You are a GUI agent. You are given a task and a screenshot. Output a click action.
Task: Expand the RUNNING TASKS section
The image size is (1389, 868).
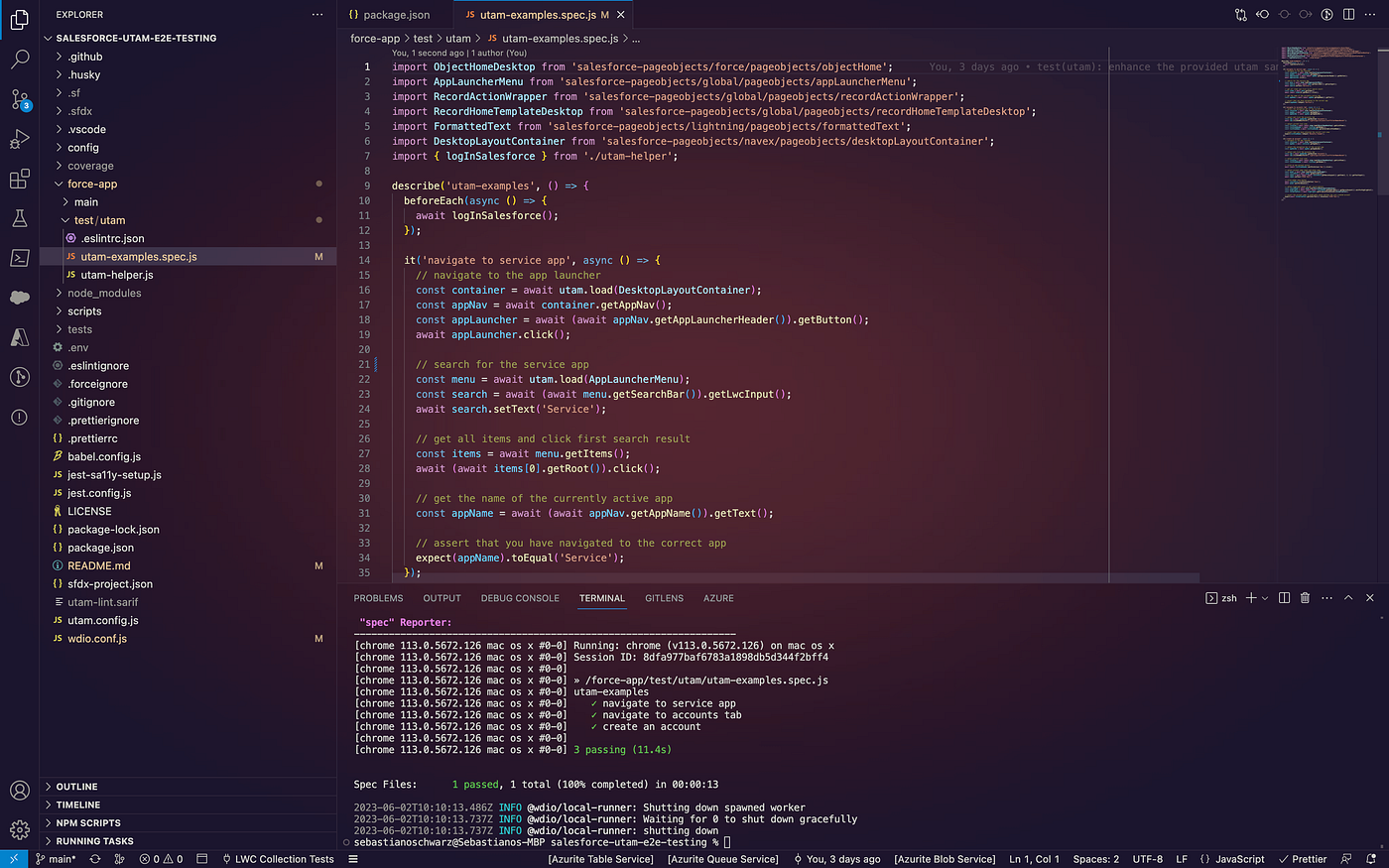(x=94, y=841)
